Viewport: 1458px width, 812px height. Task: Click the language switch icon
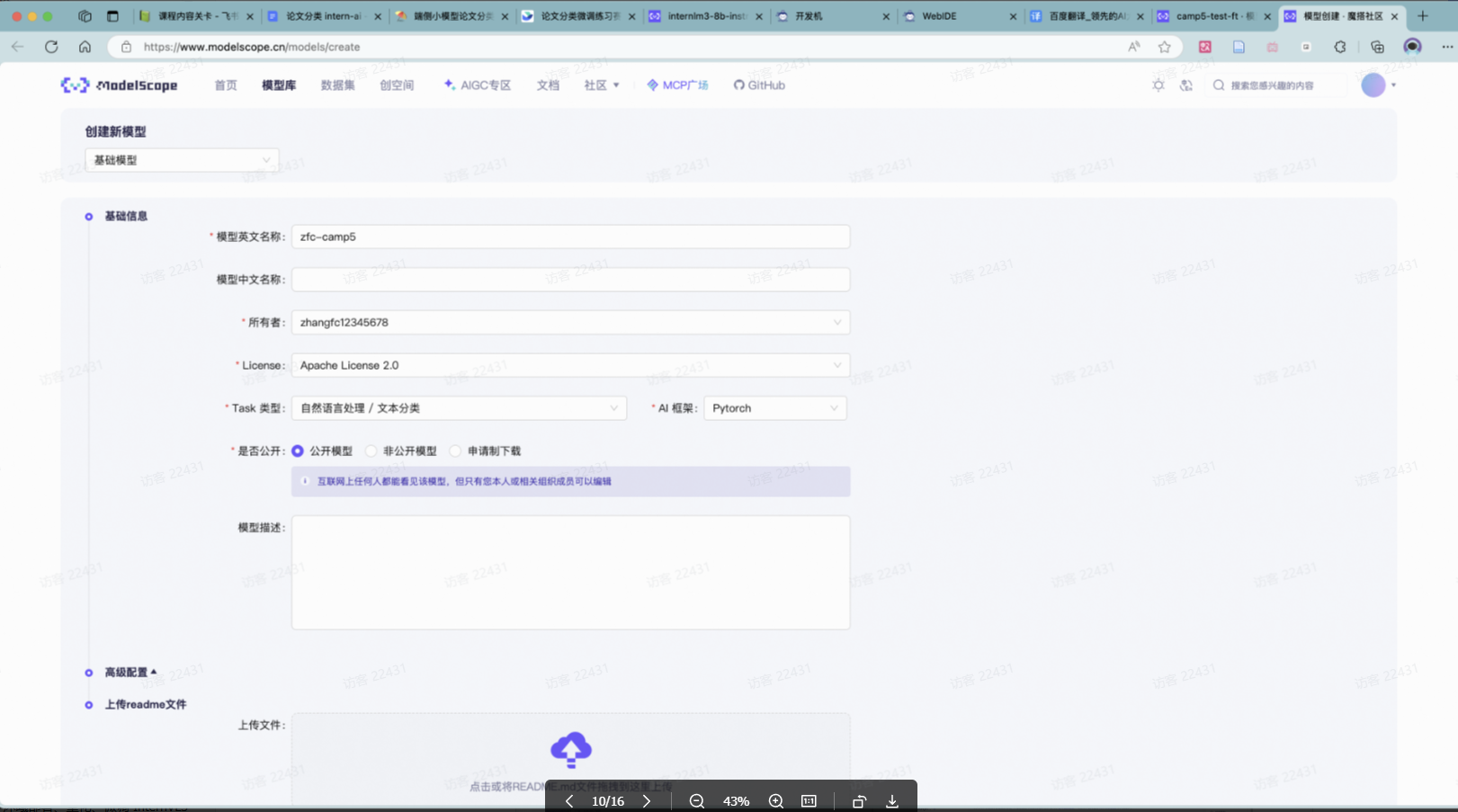click(1186, 85)
